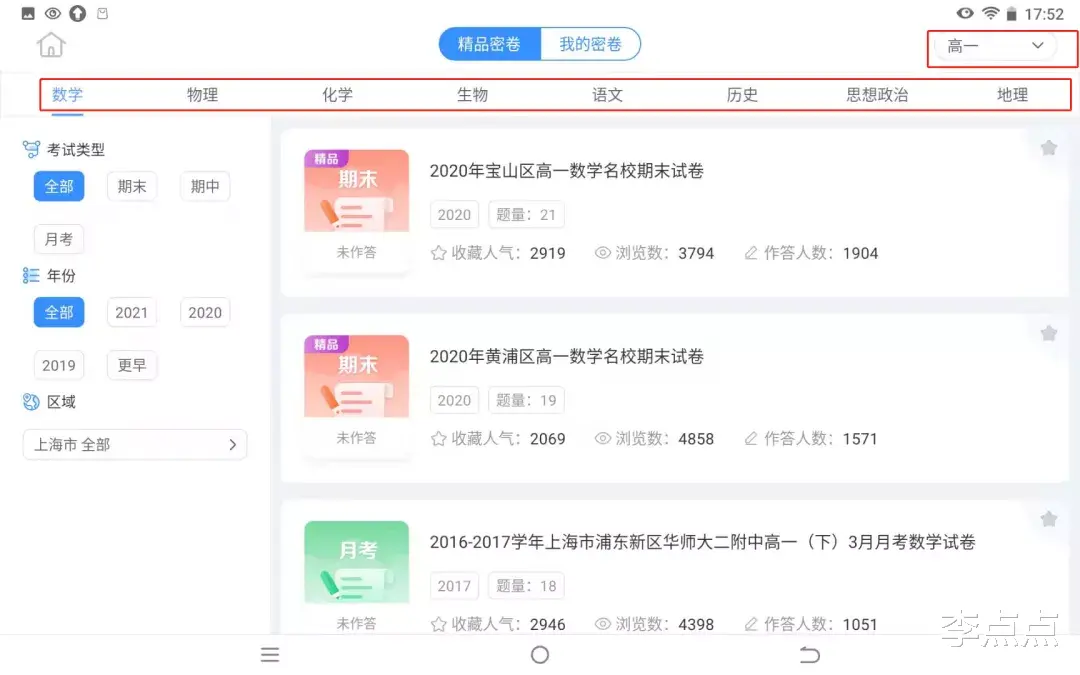Select the 2021 year filter

tap(131, 312)
